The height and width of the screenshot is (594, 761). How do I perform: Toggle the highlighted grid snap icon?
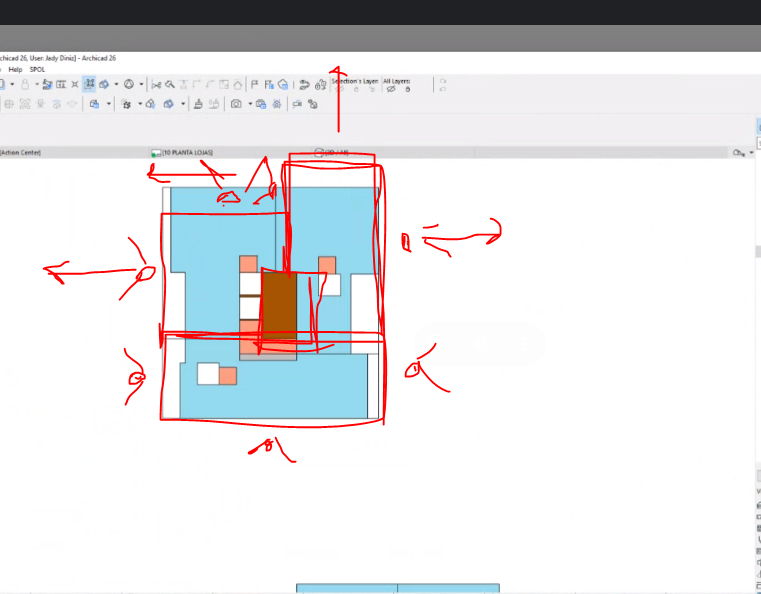click(x=89, y=85)
